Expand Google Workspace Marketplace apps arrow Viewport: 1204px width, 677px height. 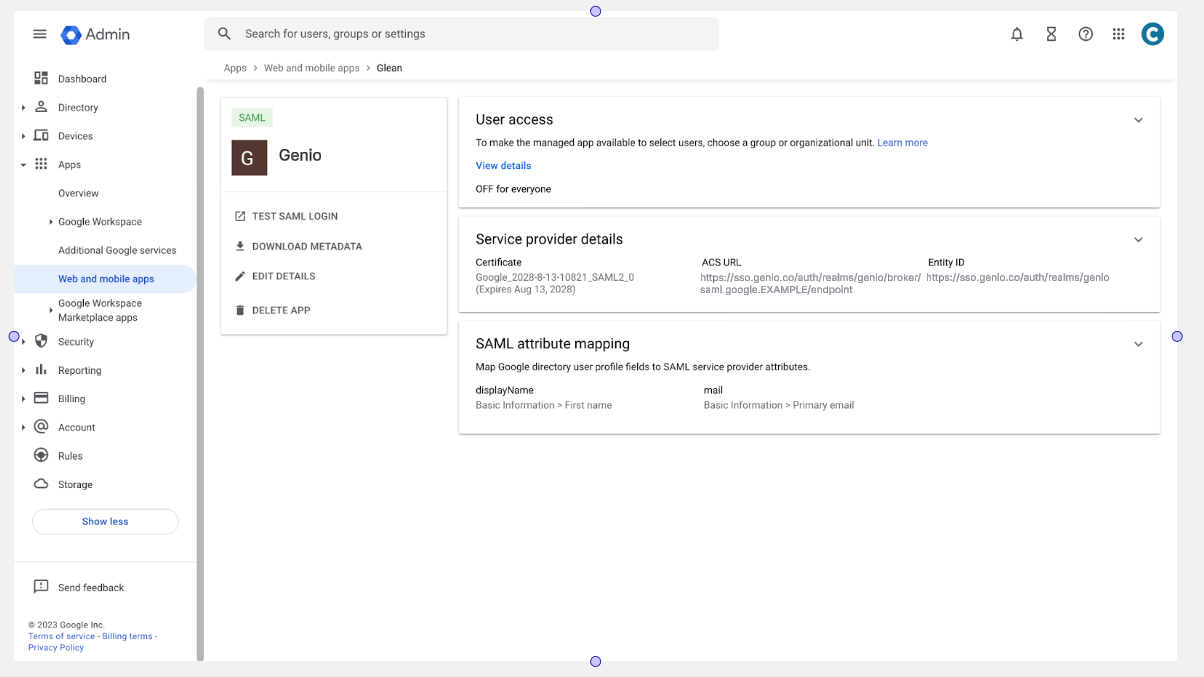pyautogui.click(x=51, y=310)
